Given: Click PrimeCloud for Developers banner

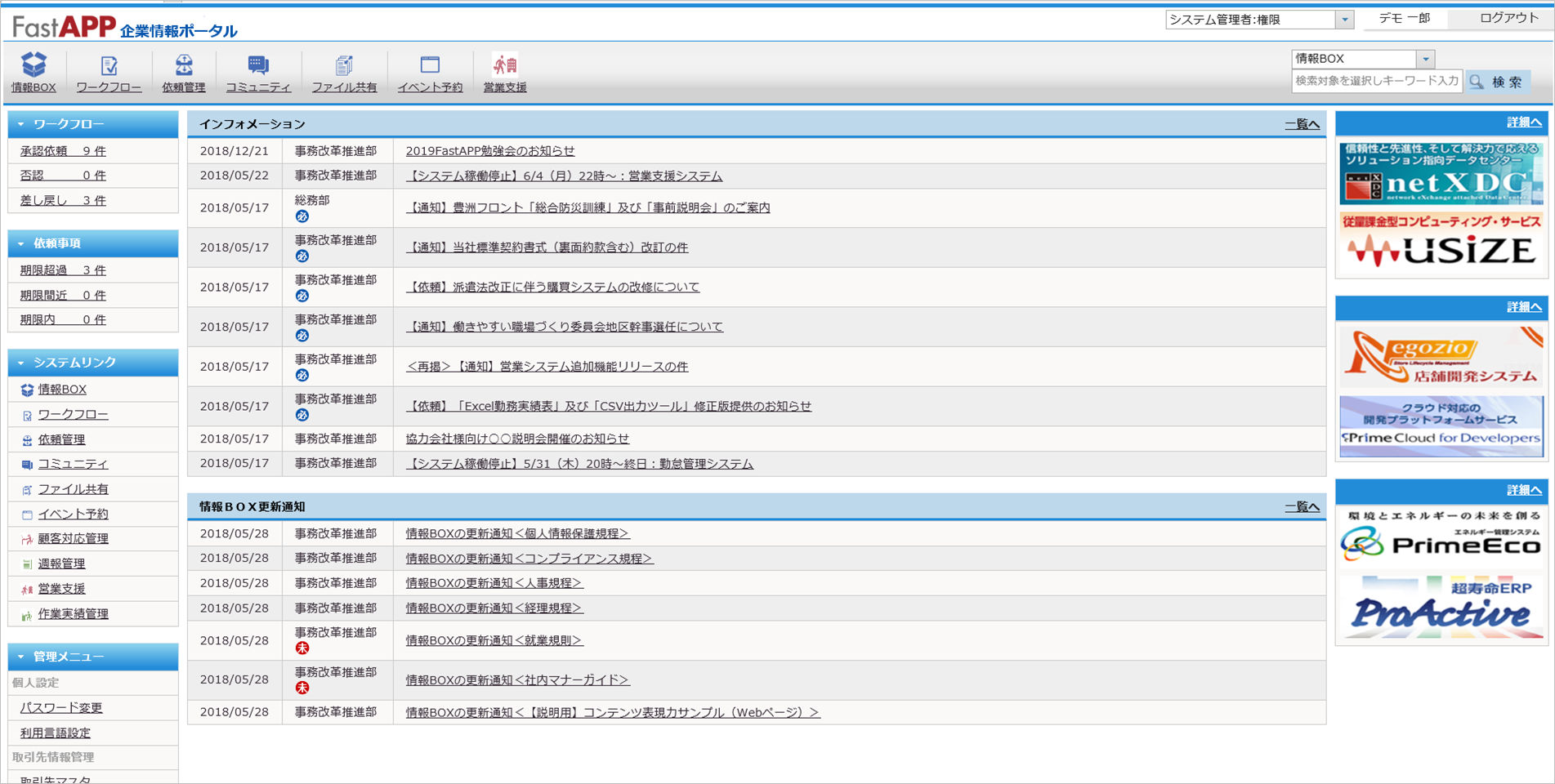Looking at the screenshot, I should 1441,426.
